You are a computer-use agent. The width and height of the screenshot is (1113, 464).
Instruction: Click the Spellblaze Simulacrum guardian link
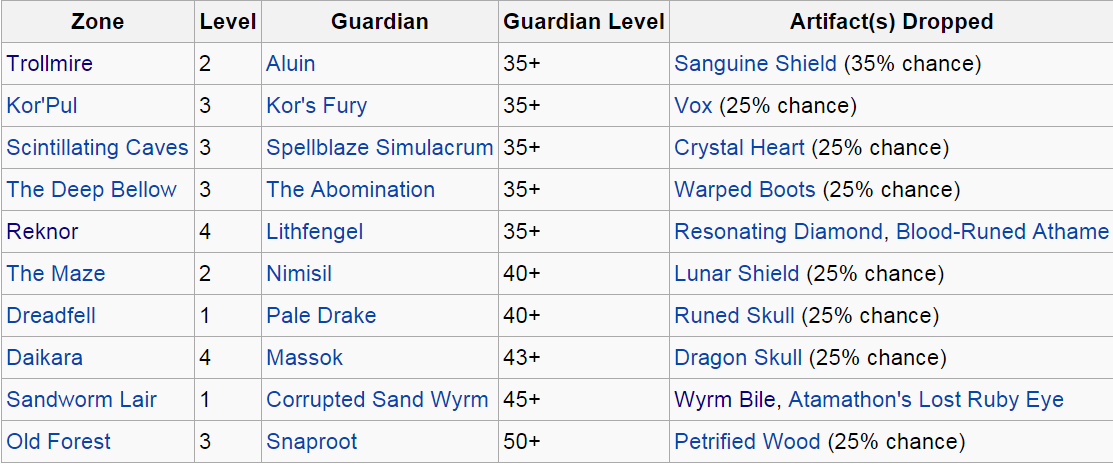pos(379,148)
